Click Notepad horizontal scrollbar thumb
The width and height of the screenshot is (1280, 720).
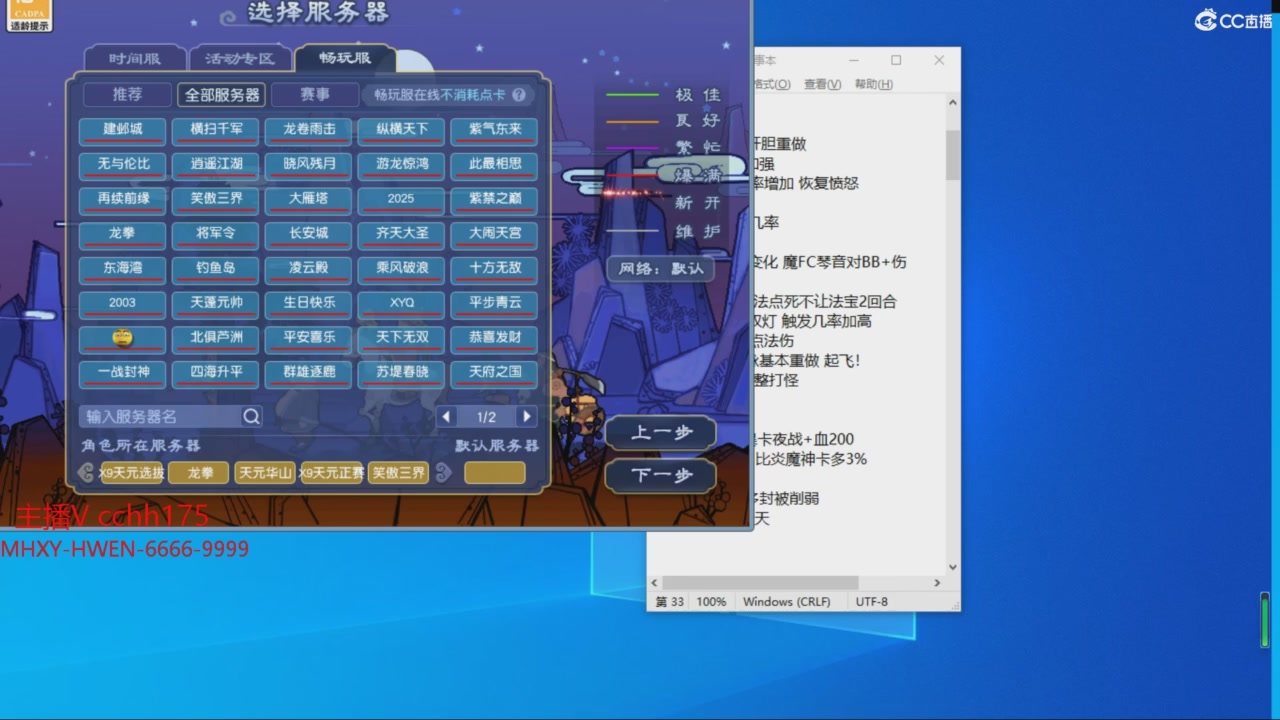pyautogui.click(x=760, y=583)
